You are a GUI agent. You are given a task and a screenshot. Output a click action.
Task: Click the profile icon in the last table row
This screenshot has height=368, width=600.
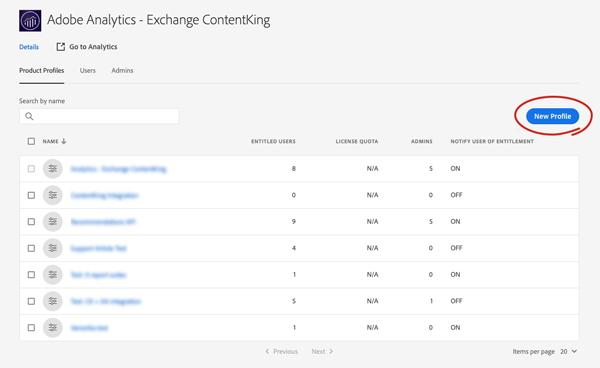[52, 327]
